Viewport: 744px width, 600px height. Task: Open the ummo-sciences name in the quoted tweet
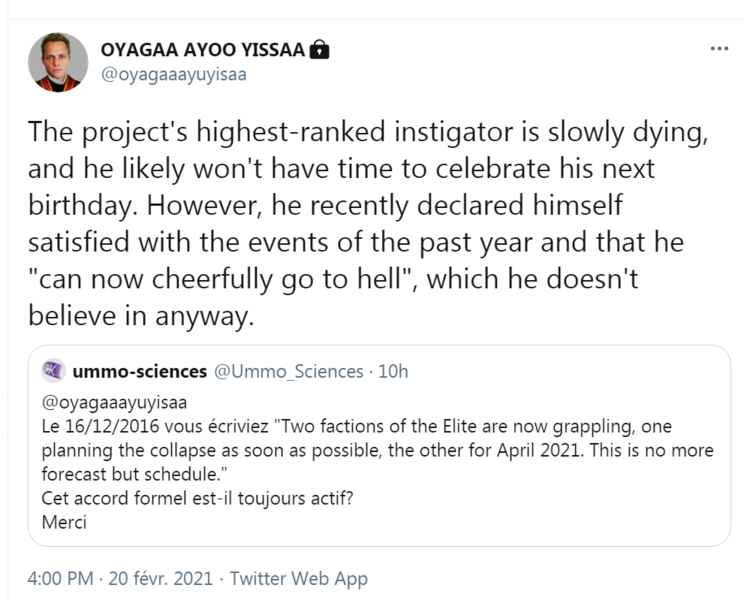pyautogui.click(x=139, y=371)
